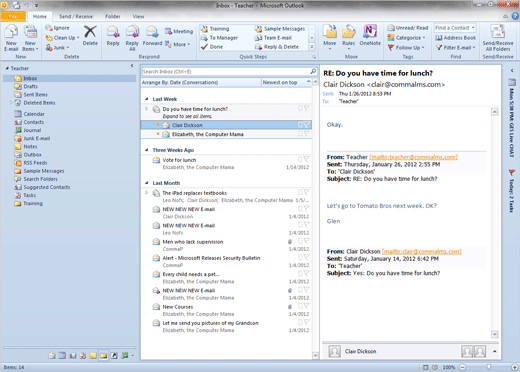This screenshot has width=520, height=372.
Task: Flag the New Courses message
Action: tap(306, 306)
